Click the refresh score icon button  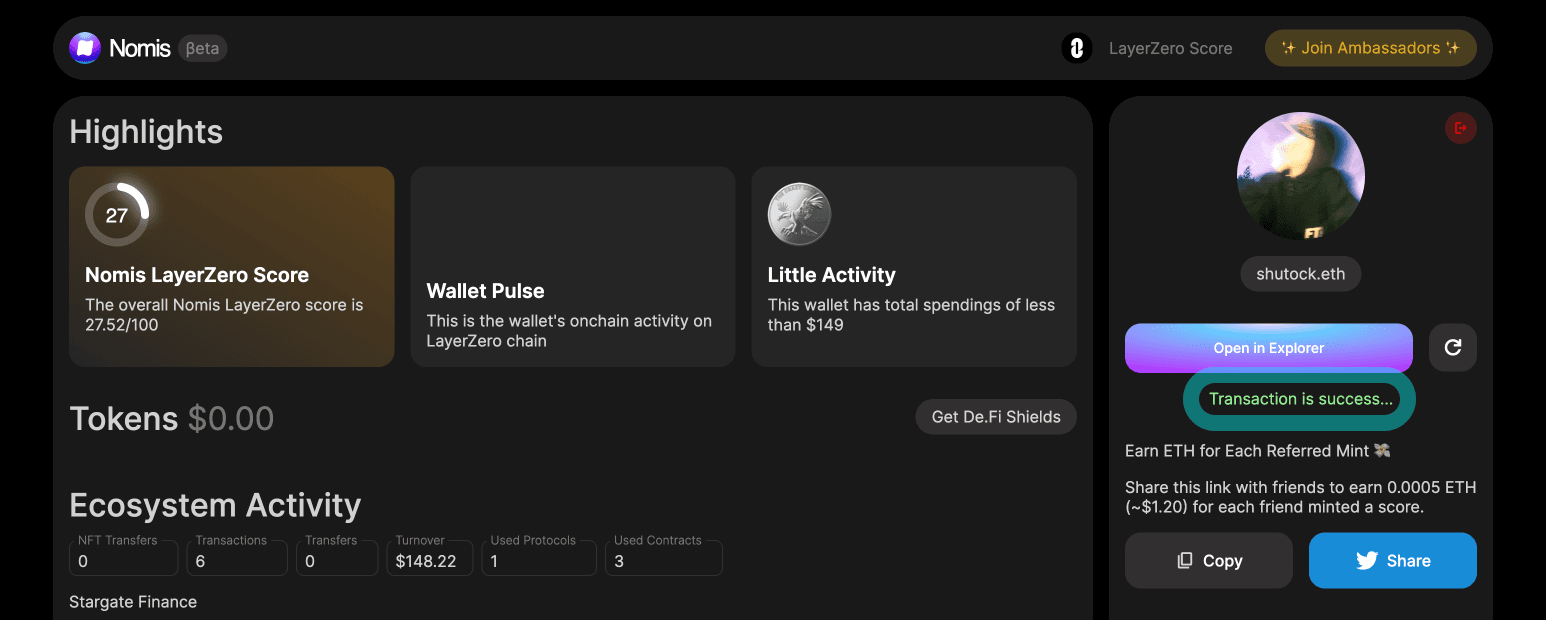click(x=1452, y=348)
